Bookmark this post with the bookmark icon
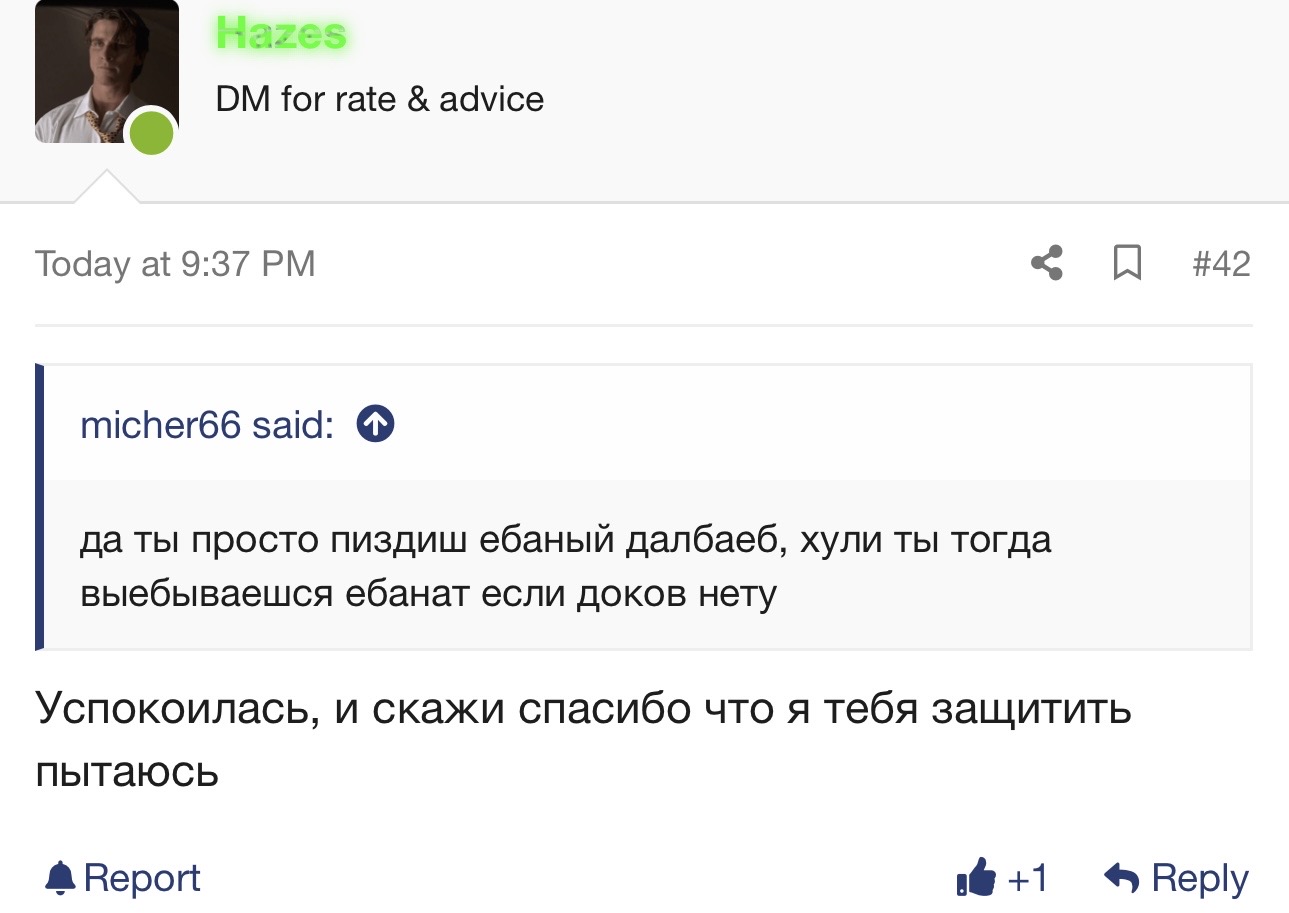 (x=1127, y=264)
